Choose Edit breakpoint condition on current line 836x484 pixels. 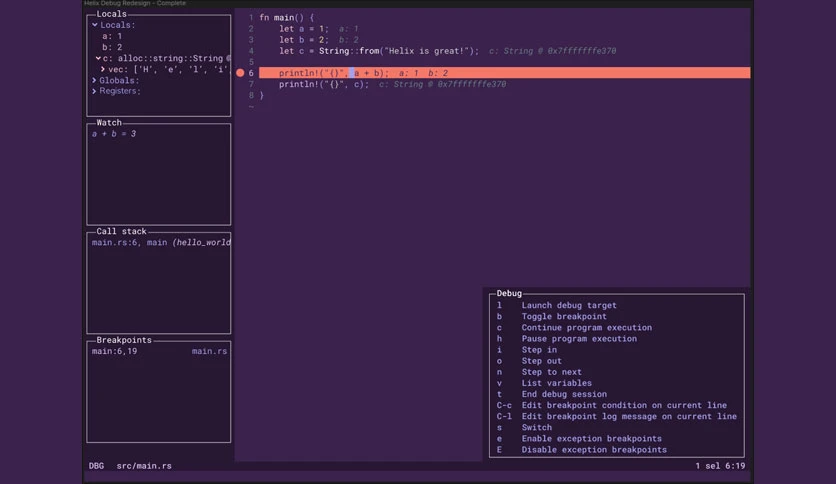point(624,406)
